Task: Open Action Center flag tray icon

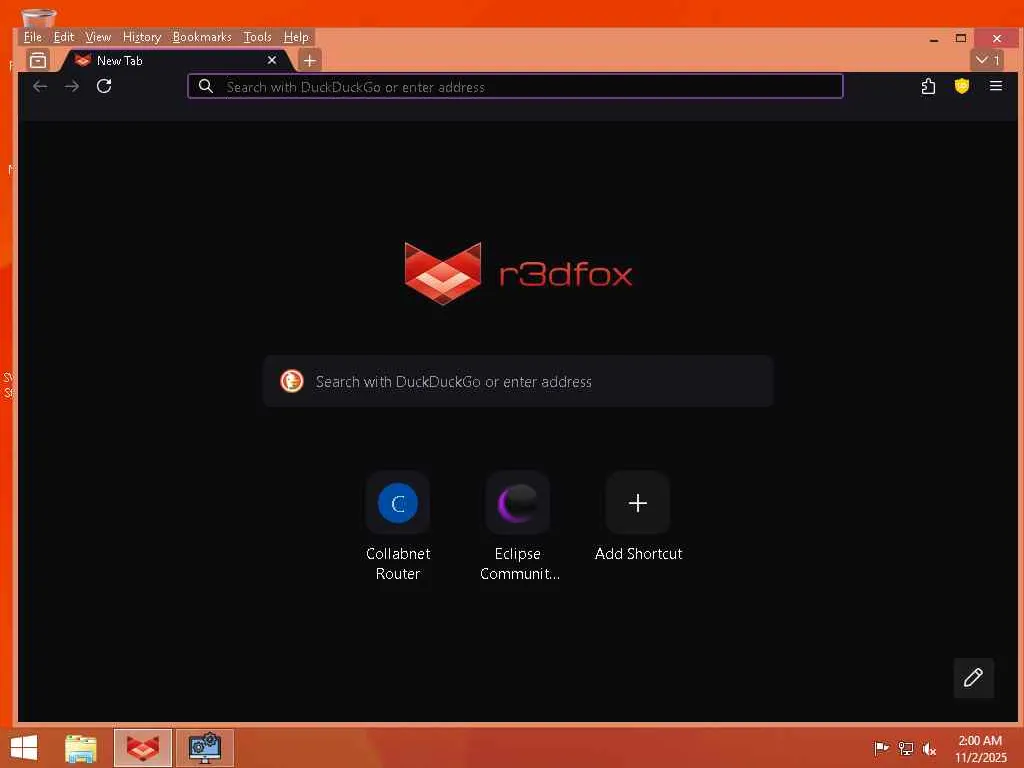Action: click(881, 748)
